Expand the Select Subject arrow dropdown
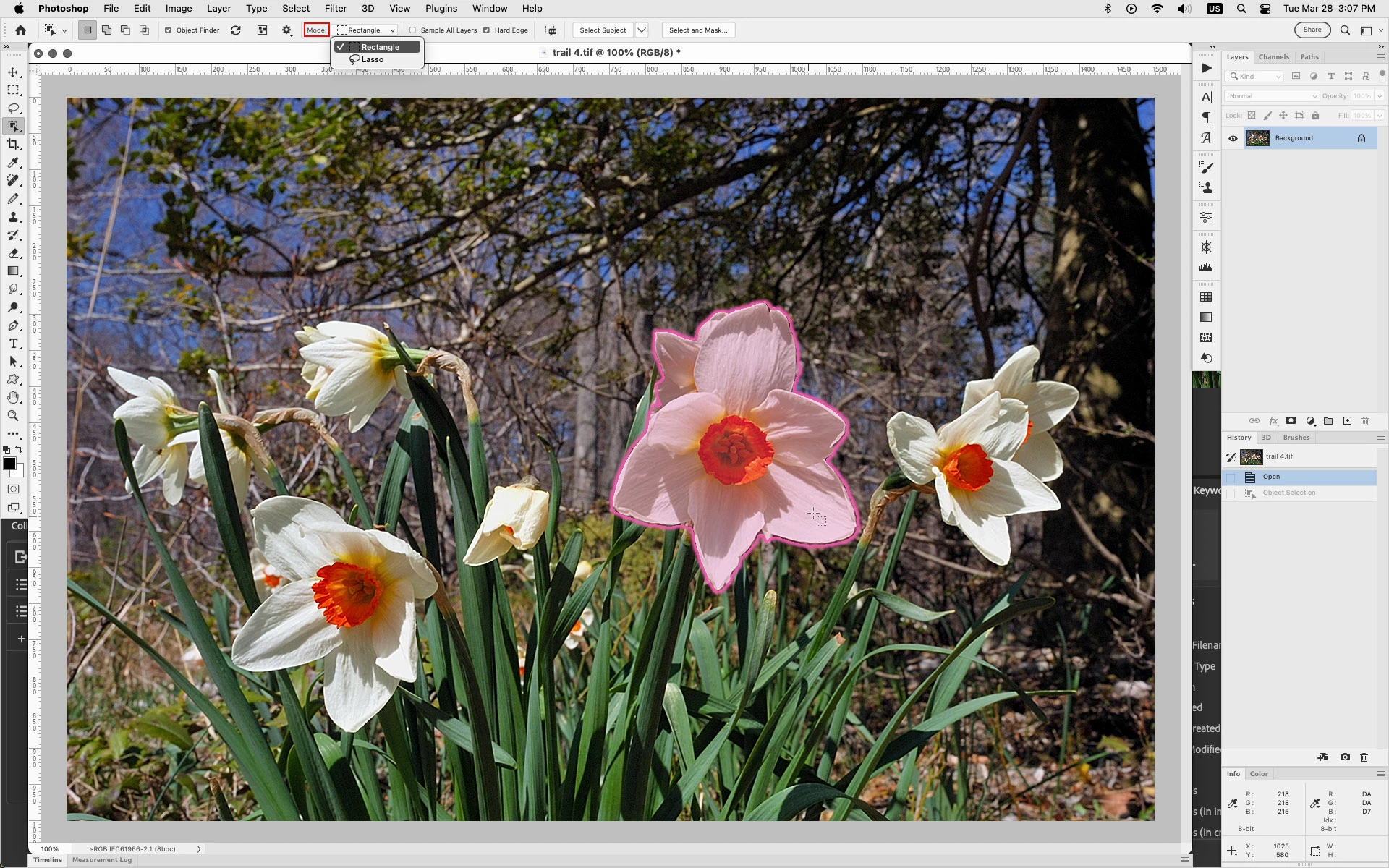This screenshot has height=868, width=1389. coord(642,30)
